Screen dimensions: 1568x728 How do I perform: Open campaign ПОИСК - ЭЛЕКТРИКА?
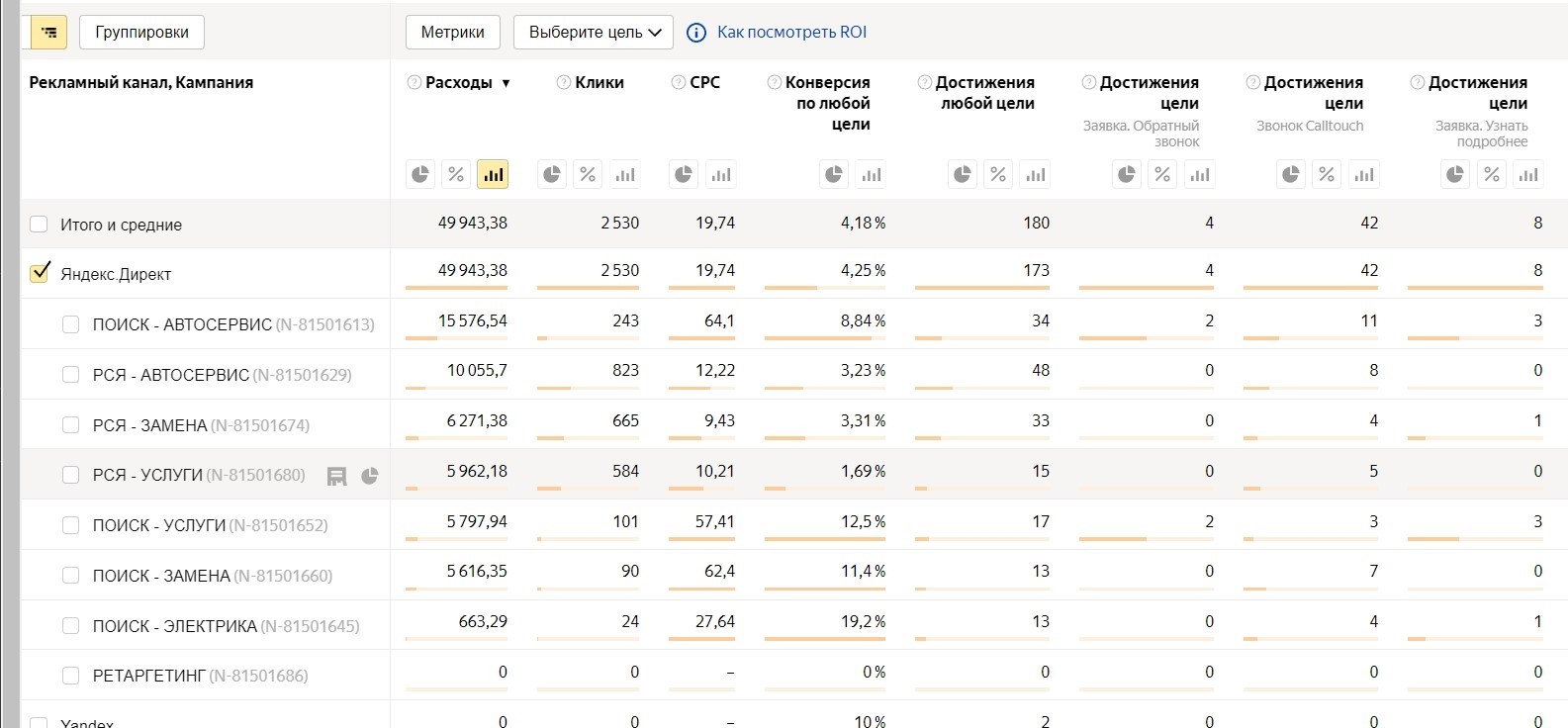click(226, 626)
